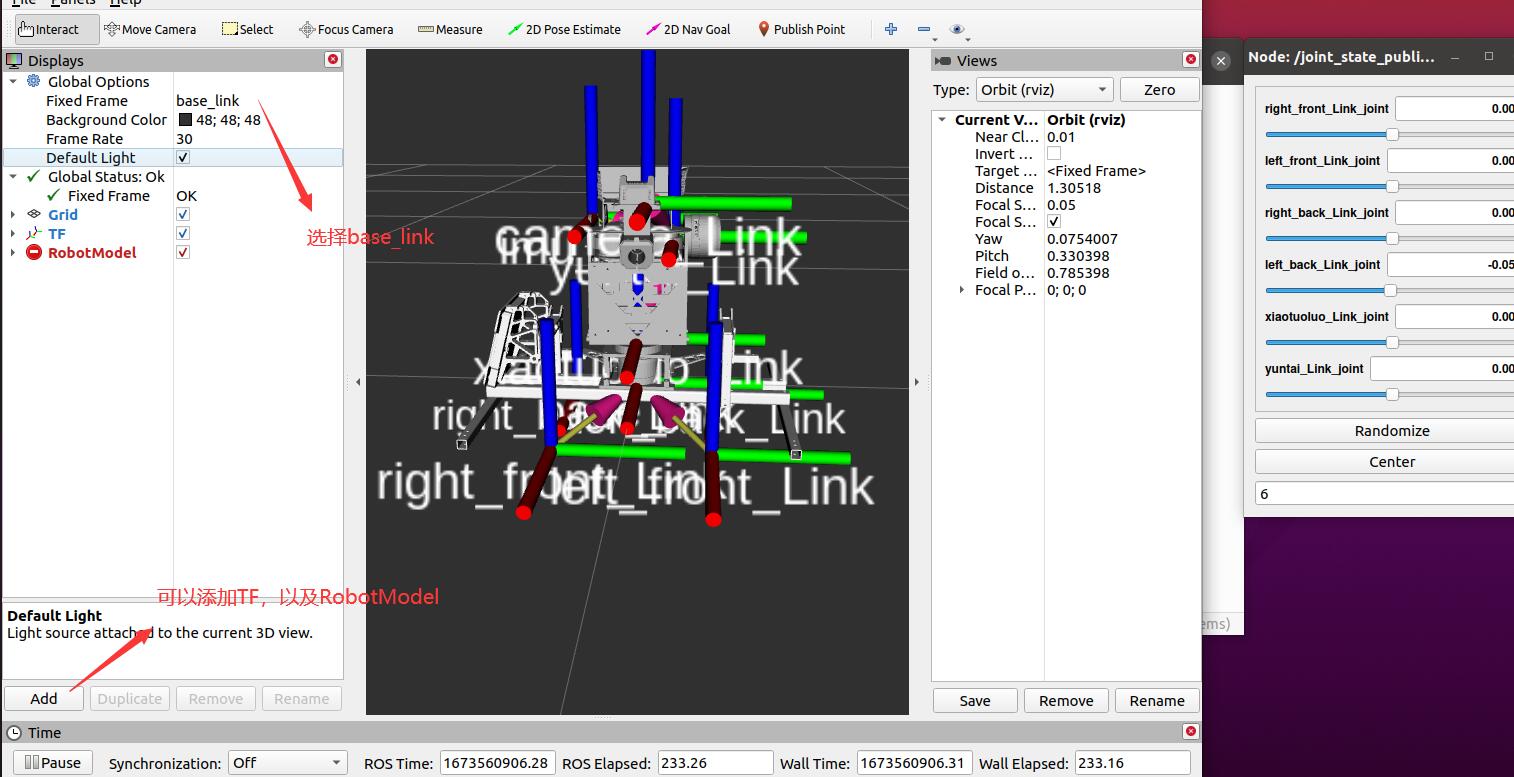Select the 2D Pose Estimate tool
The width and height of the screenshot is (1514, 777).
coord(564,29)
